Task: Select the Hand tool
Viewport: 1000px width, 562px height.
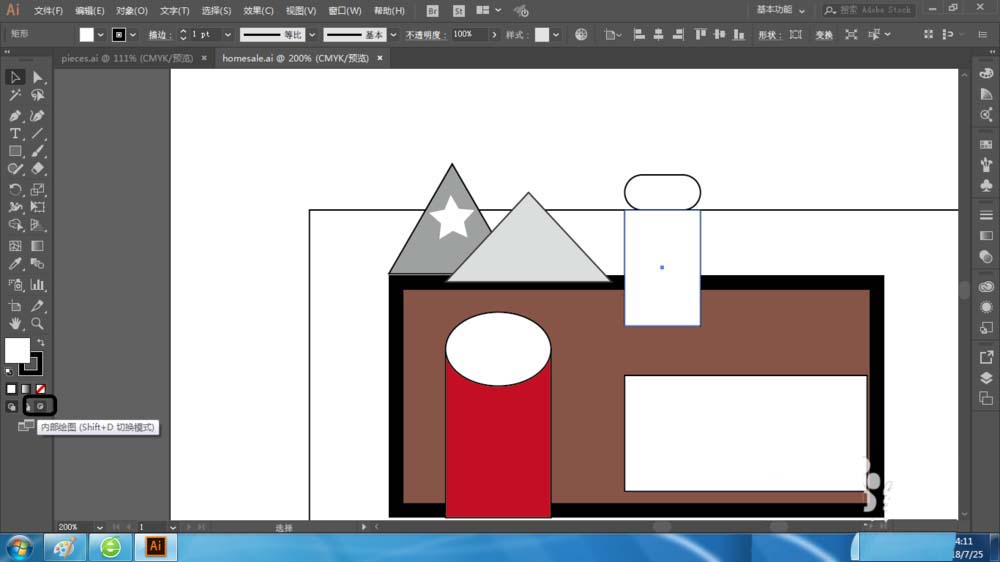Action: pyautogui.click(x=15, y=324)
